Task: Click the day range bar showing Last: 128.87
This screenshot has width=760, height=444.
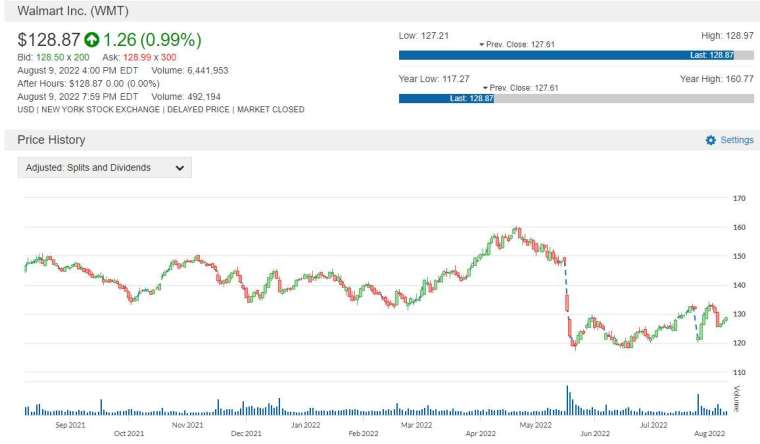Action: pos(576,55)
